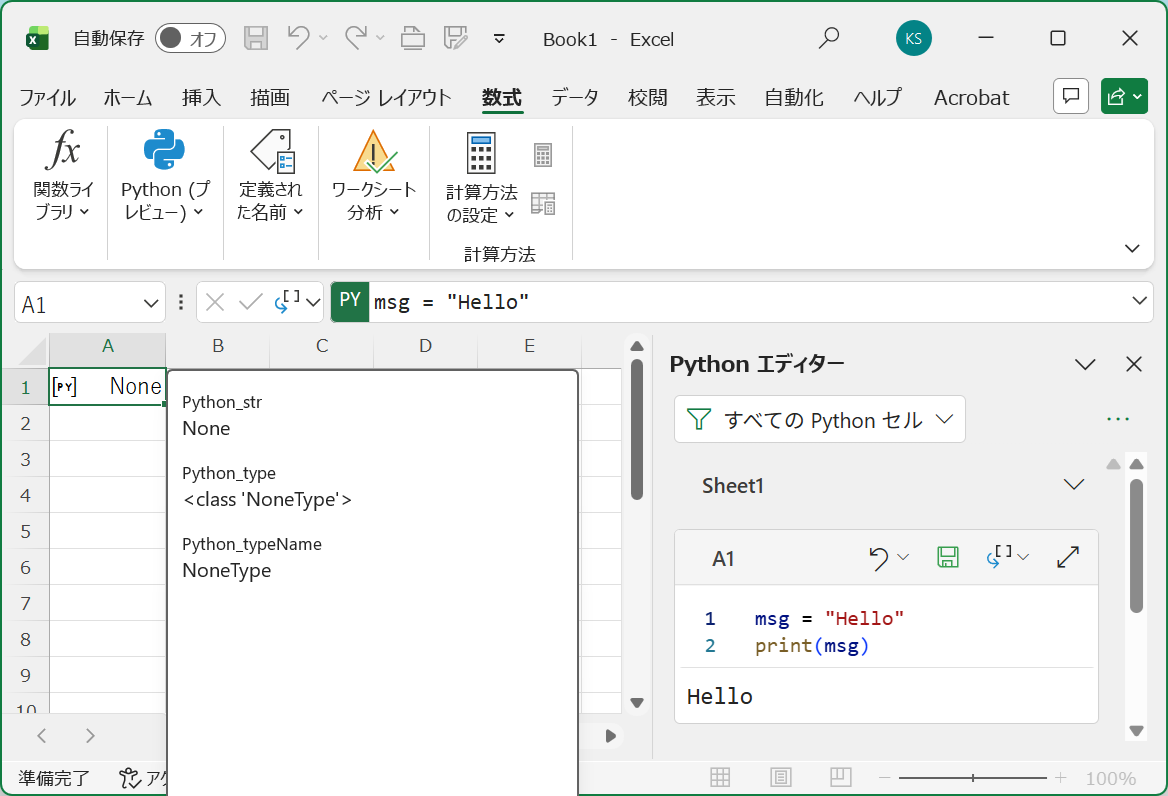Click the search magnifier in title bar
The width and height of the screenshot is (1168, 796).
click(x=828, y=39)
